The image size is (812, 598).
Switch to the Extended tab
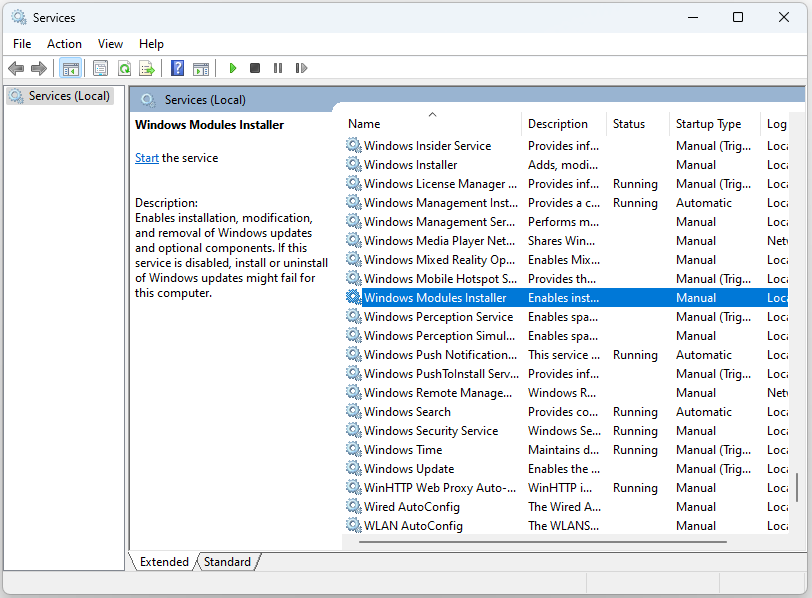[x=164, y=562]
